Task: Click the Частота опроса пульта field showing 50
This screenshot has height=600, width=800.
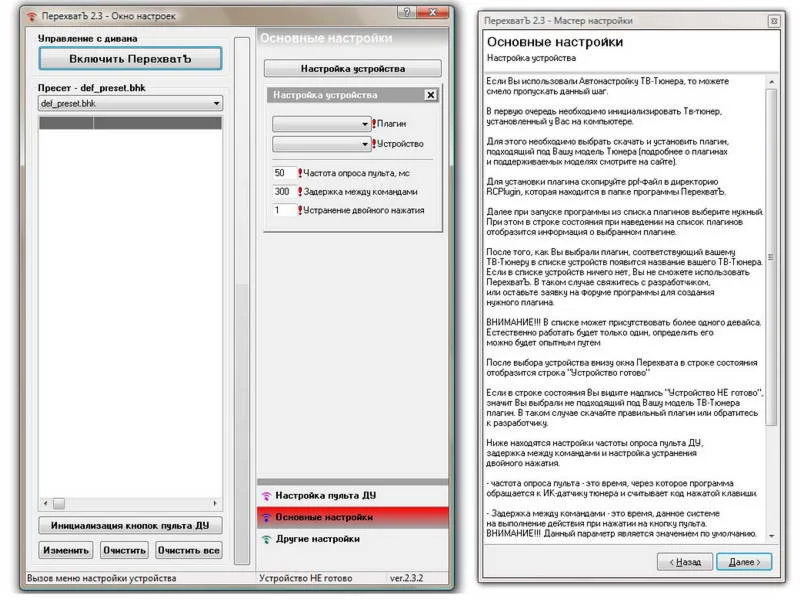Action: tap(285, 173)
